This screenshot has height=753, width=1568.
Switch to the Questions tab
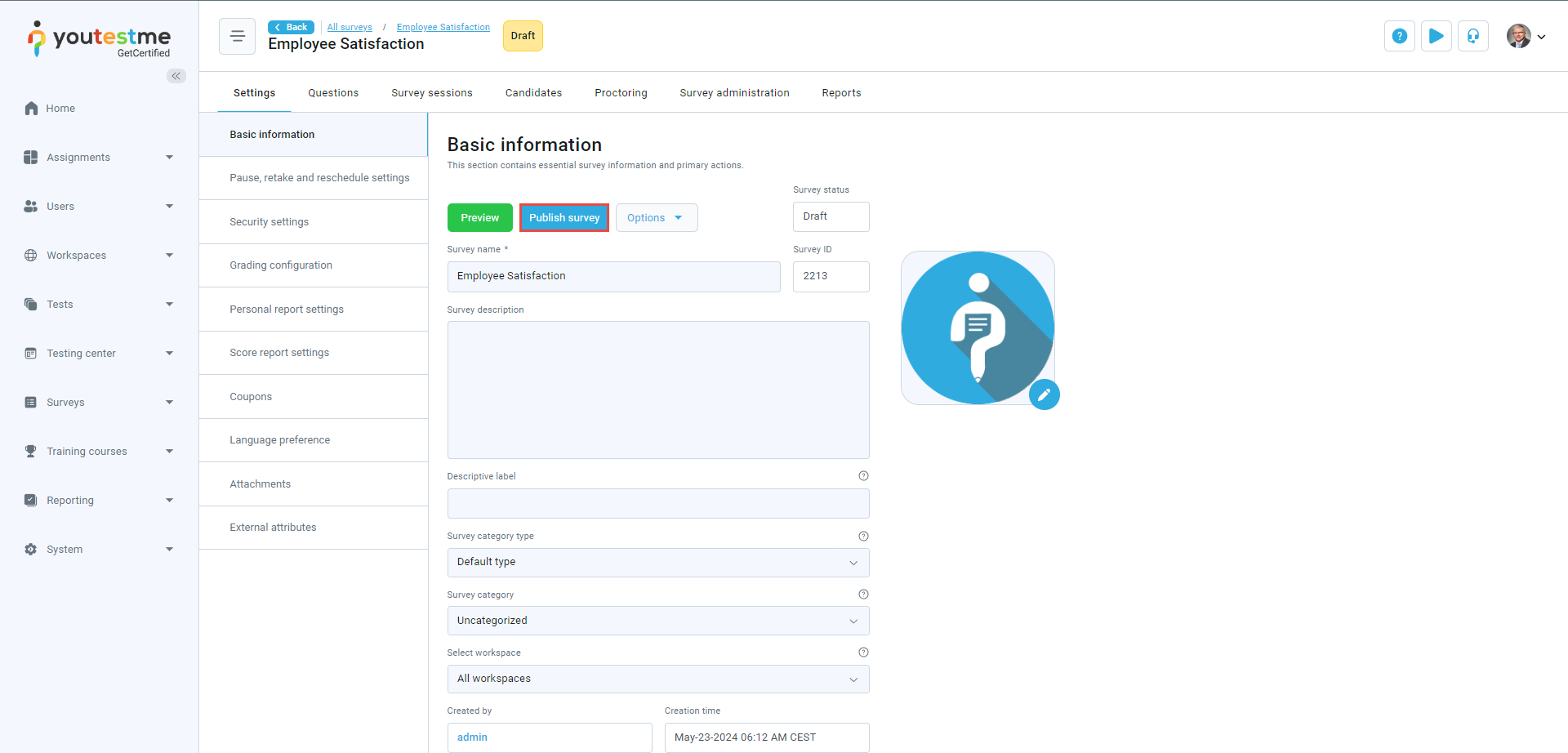[x=333, y=93]
